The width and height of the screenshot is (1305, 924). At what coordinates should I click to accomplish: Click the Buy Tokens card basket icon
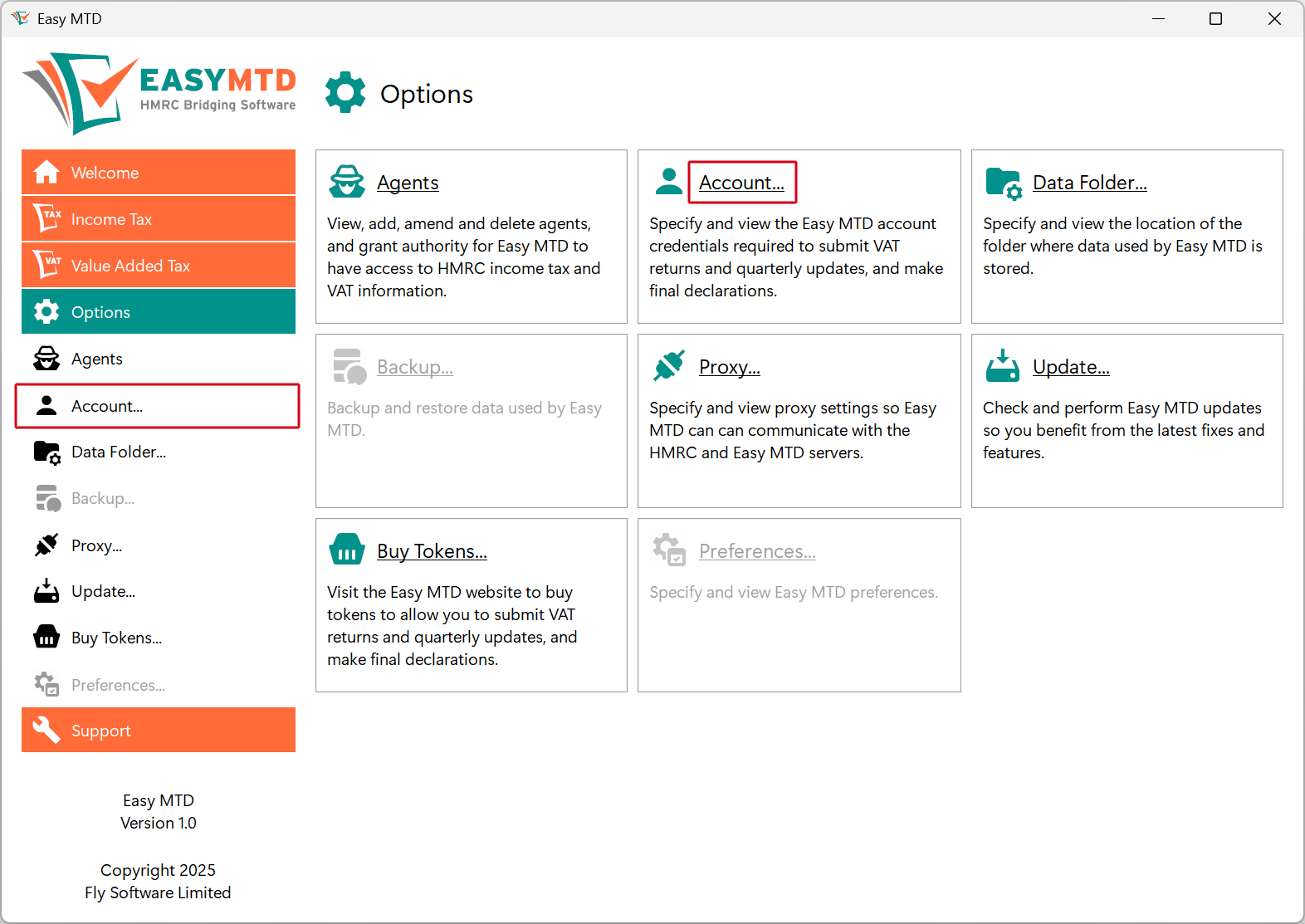tap(347, 549)
